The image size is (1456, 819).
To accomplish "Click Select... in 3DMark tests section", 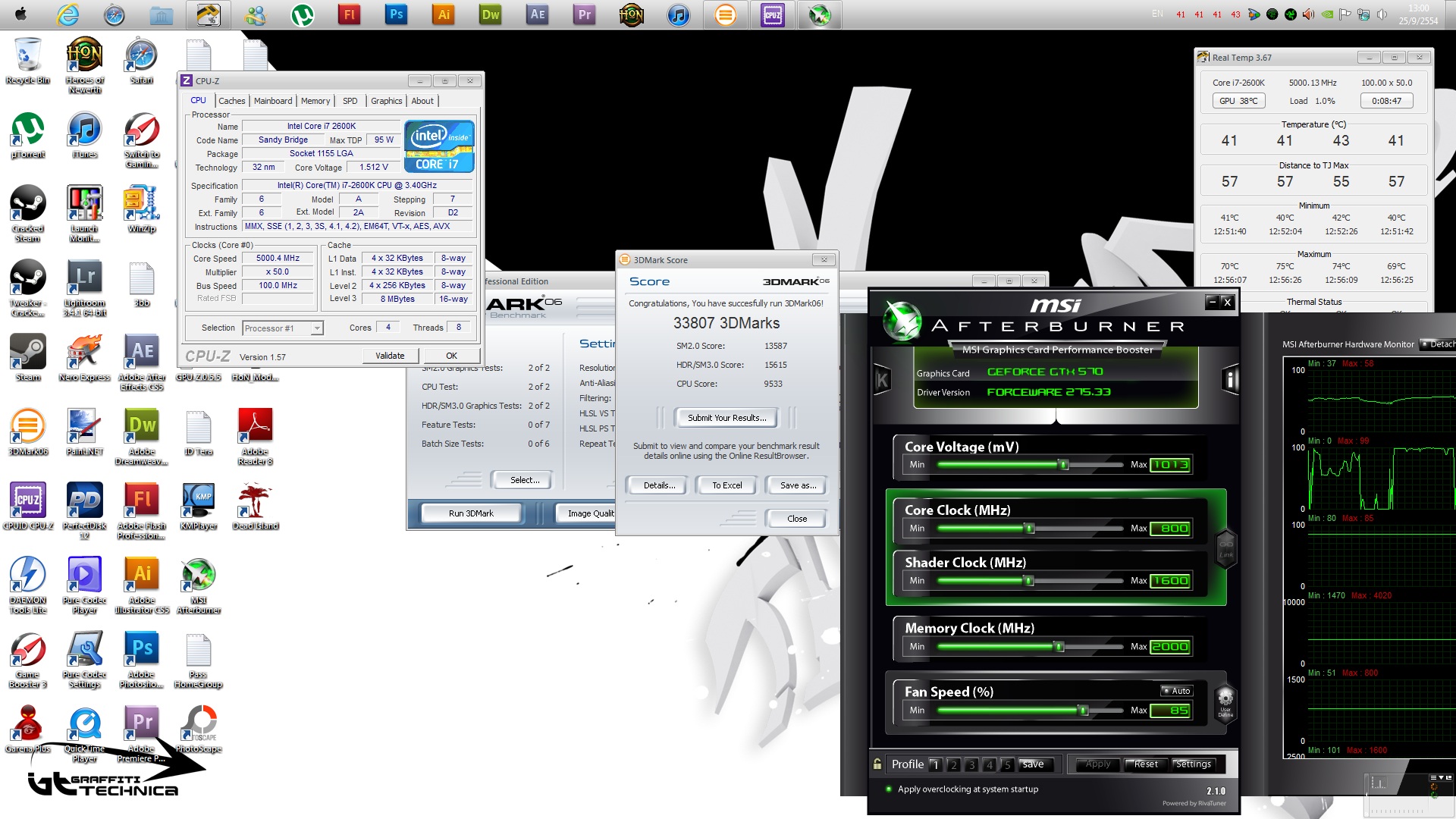I will click(524, 480).
